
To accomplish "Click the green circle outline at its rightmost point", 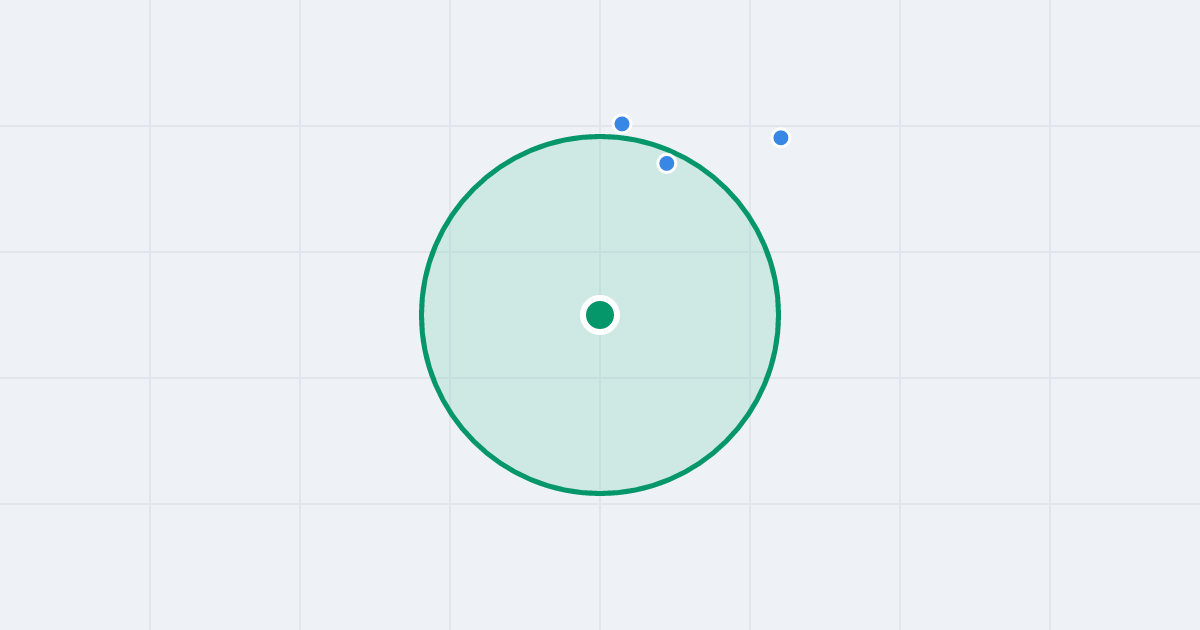I will [x=778, y=315].
